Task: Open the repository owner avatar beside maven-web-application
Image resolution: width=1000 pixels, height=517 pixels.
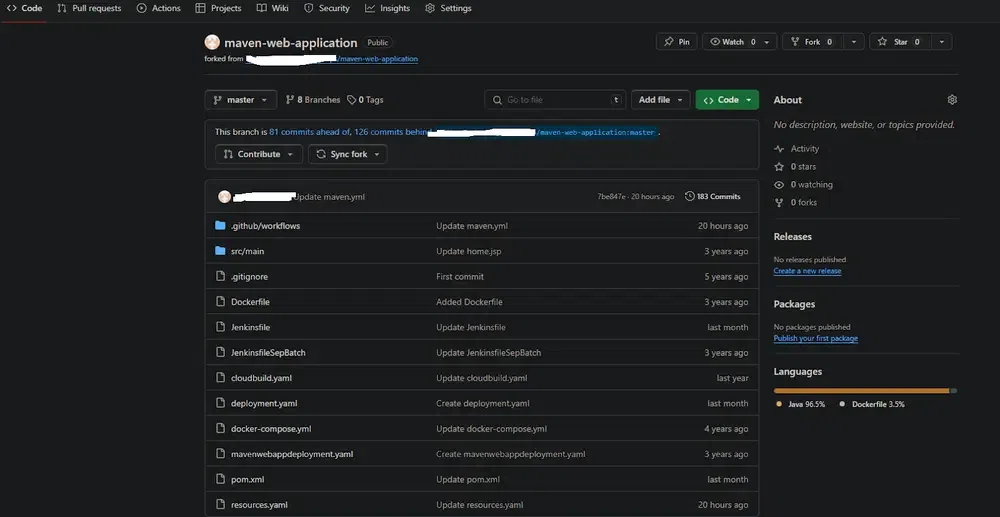Action: click(212, 43)
